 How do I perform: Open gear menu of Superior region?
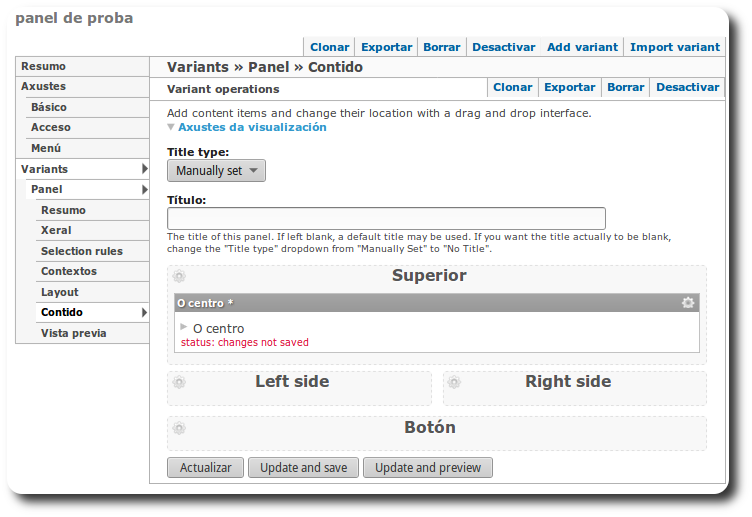(179, 276)
